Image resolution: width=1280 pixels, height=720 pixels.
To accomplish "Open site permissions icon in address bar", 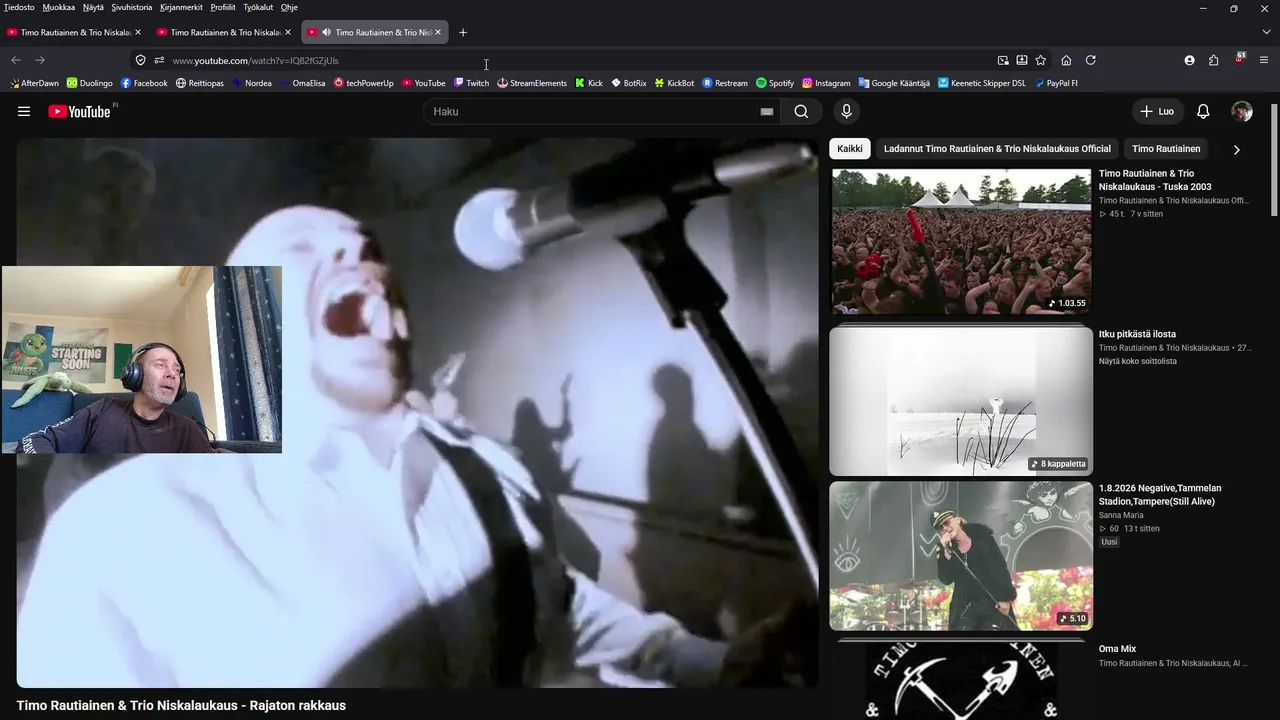I will point(159,60).
